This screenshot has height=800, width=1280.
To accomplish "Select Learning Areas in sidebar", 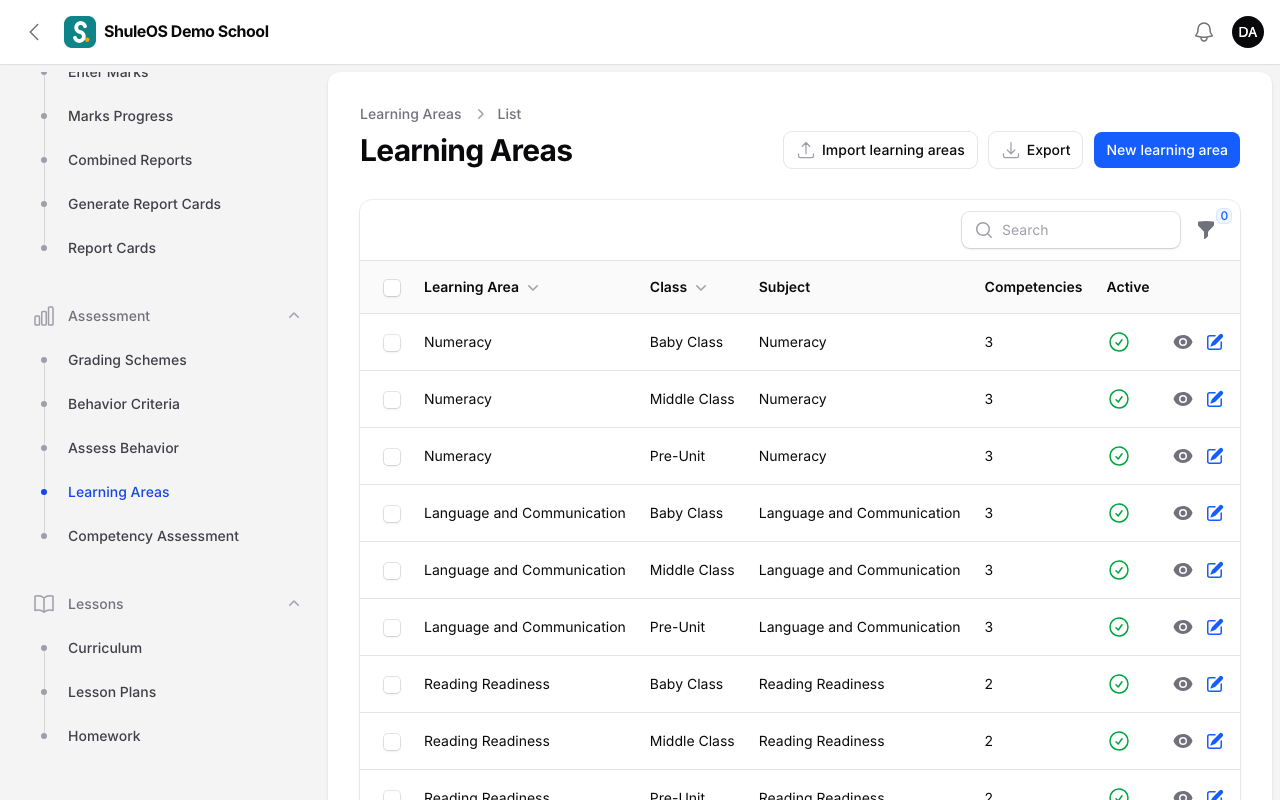I will (118, 492).
